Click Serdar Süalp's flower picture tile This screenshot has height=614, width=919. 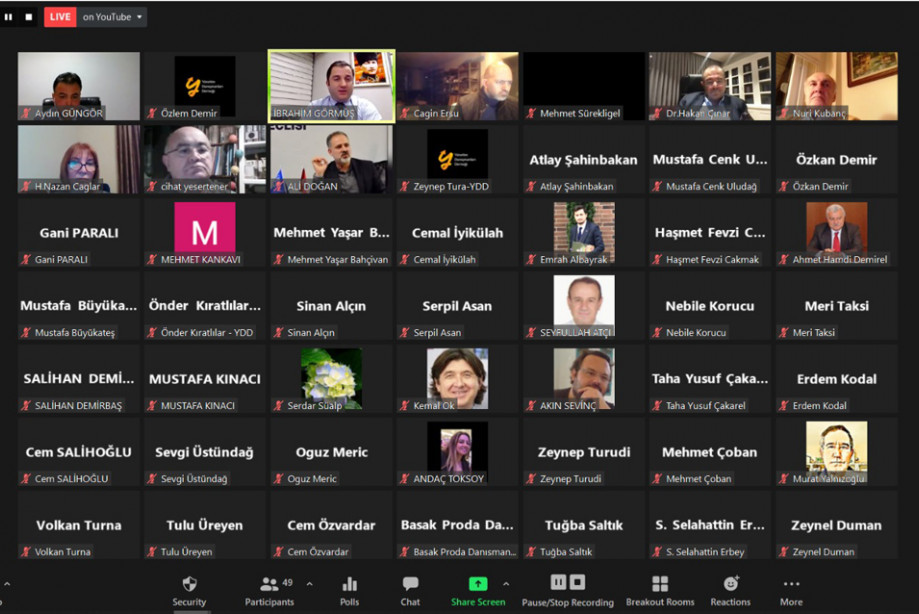pyautogui.click(x=331, y=379)
